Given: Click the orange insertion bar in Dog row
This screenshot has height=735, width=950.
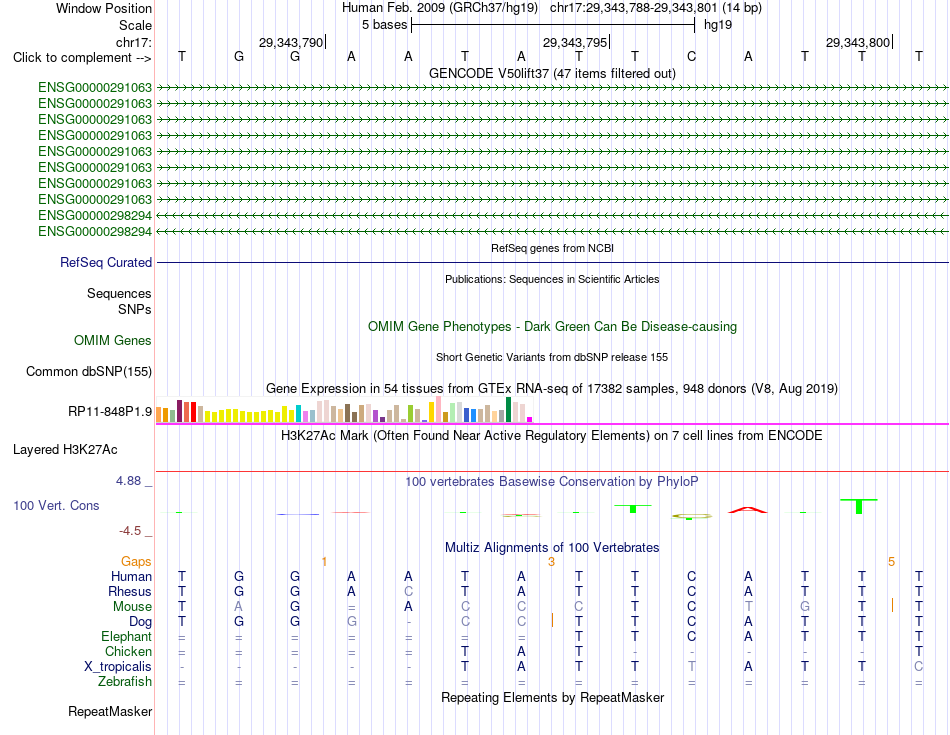Looking at the screenshot, I should point(553,620).
